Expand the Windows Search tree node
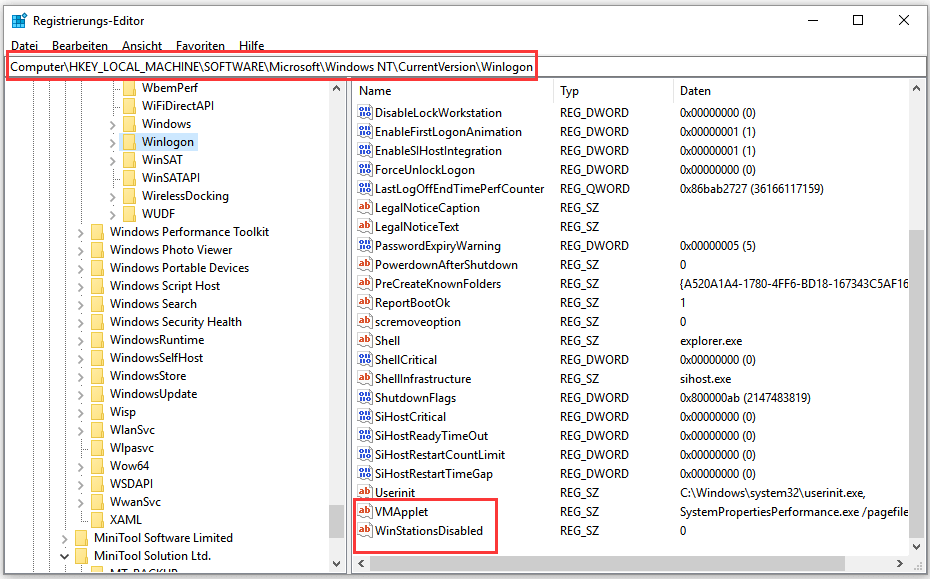The image size is (930, 579). (x=80, y=303)
